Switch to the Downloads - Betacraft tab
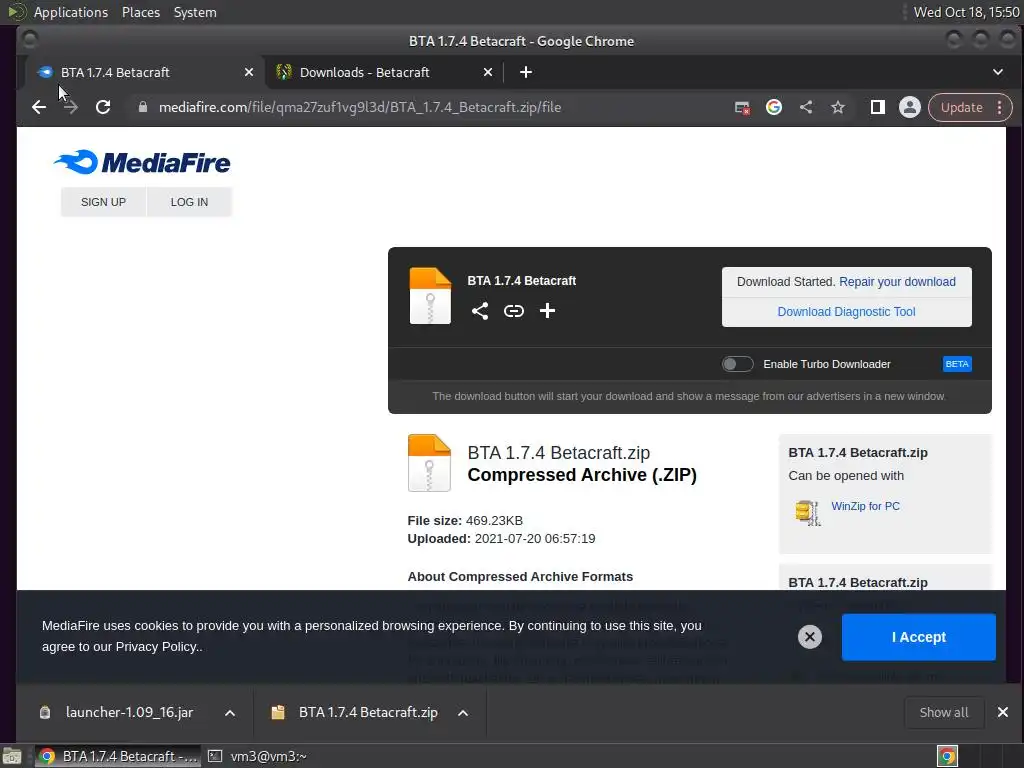 pos(384,72)
